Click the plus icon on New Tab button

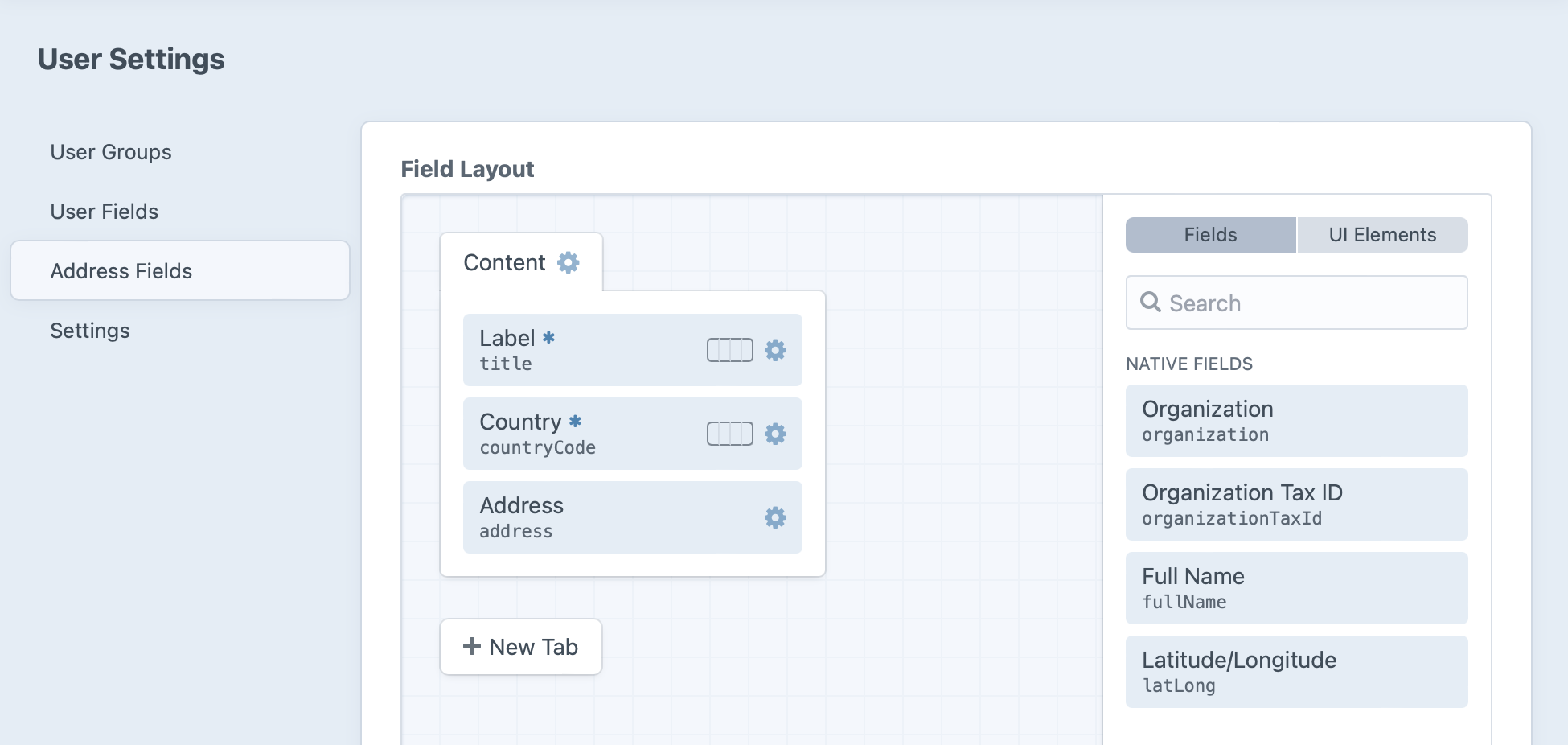pos(470,646)
